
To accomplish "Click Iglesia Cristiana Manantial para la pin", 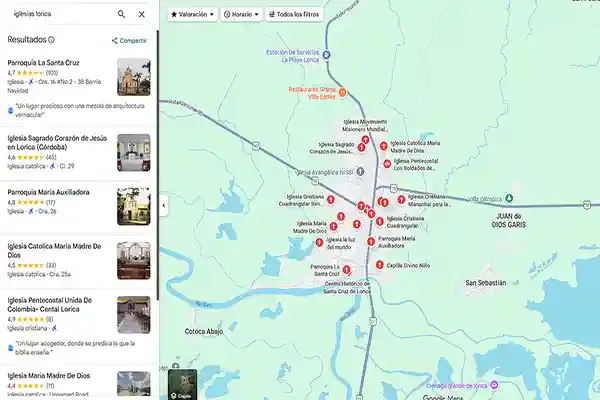I will [x=401, y=199].
